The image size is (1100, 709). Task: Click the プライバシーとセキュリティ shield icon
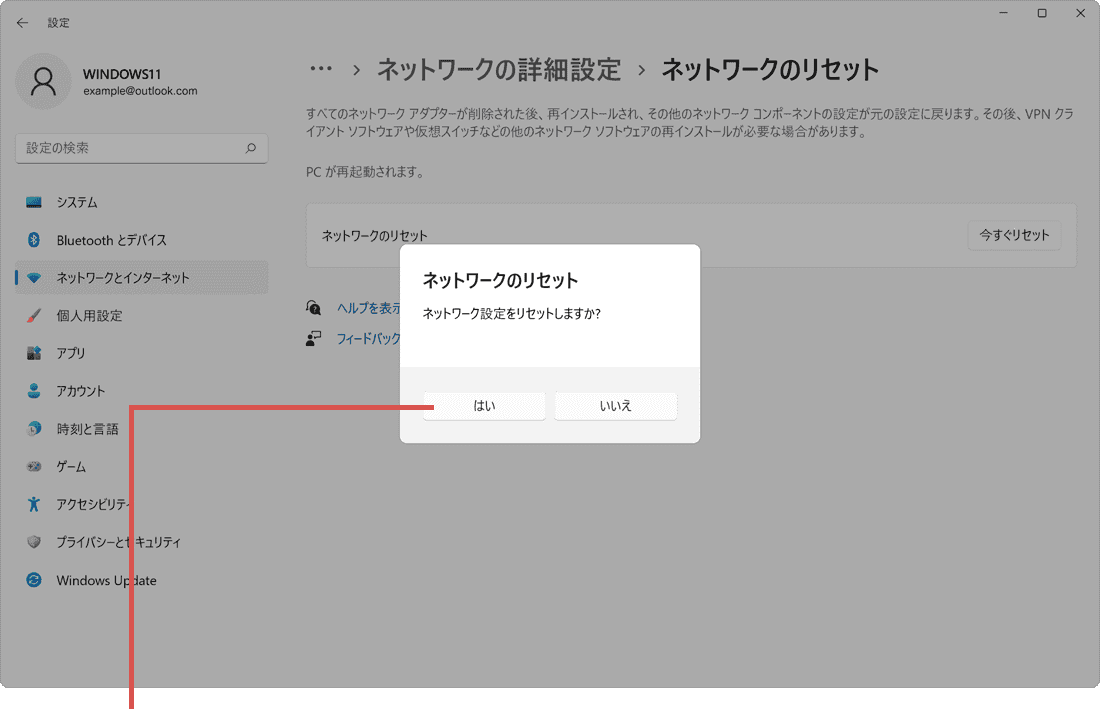coord(32,542)
